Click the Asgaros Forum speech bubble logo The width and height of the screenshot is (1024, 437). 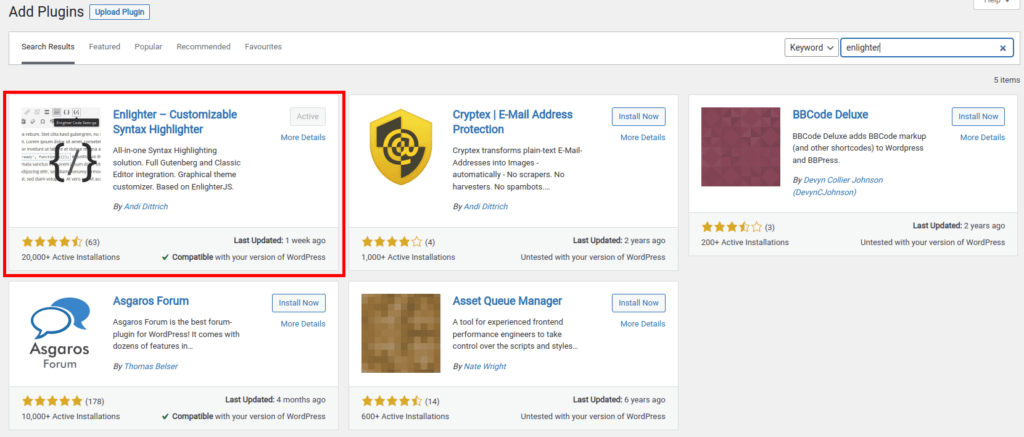click(61, 332)
